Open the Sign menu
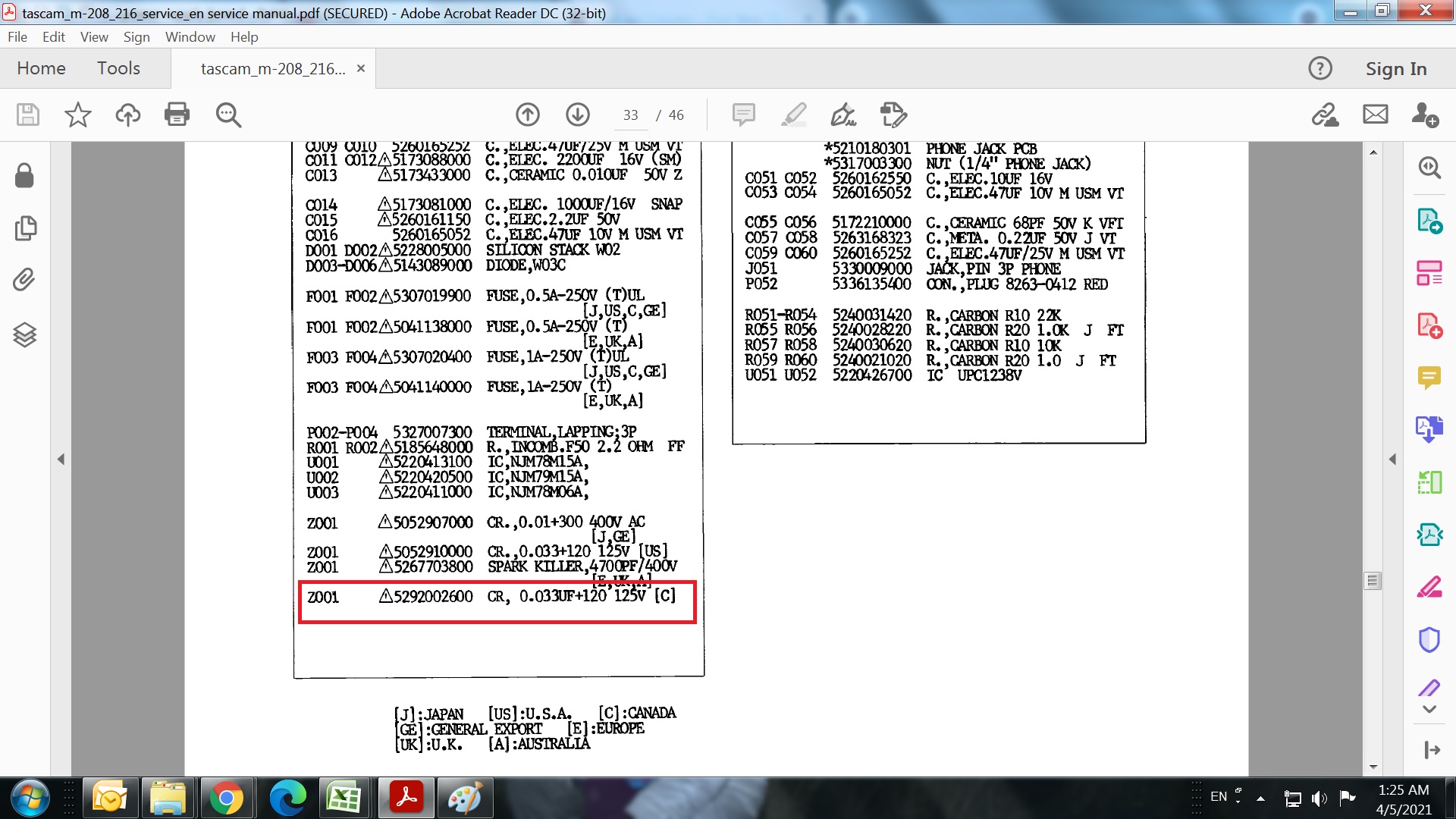Image resolution: width=1456 pixels, height=819 pixels. tap(136, 36)
